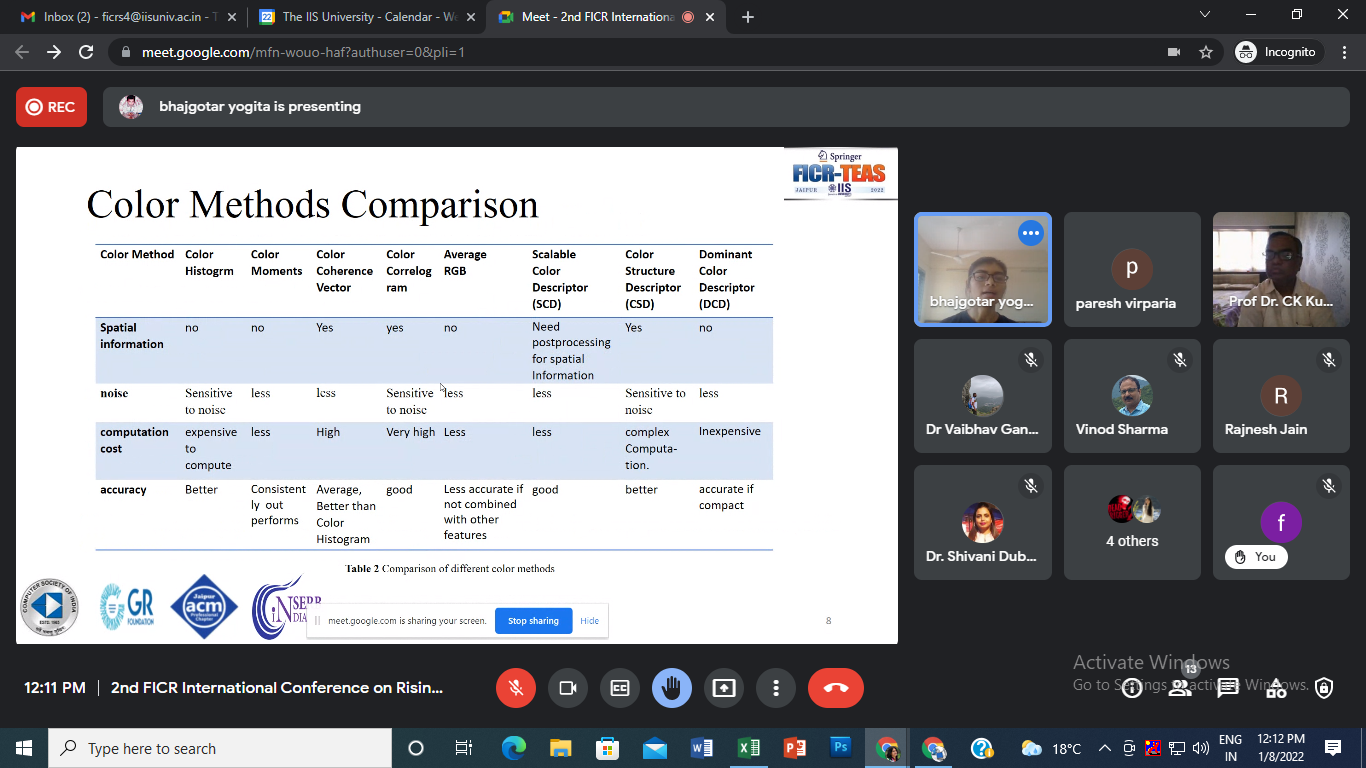Image resolution: width=1366 pixels, height=768 pixels.
Task: Open the activities panel icon
Action: pos(1276,688)
